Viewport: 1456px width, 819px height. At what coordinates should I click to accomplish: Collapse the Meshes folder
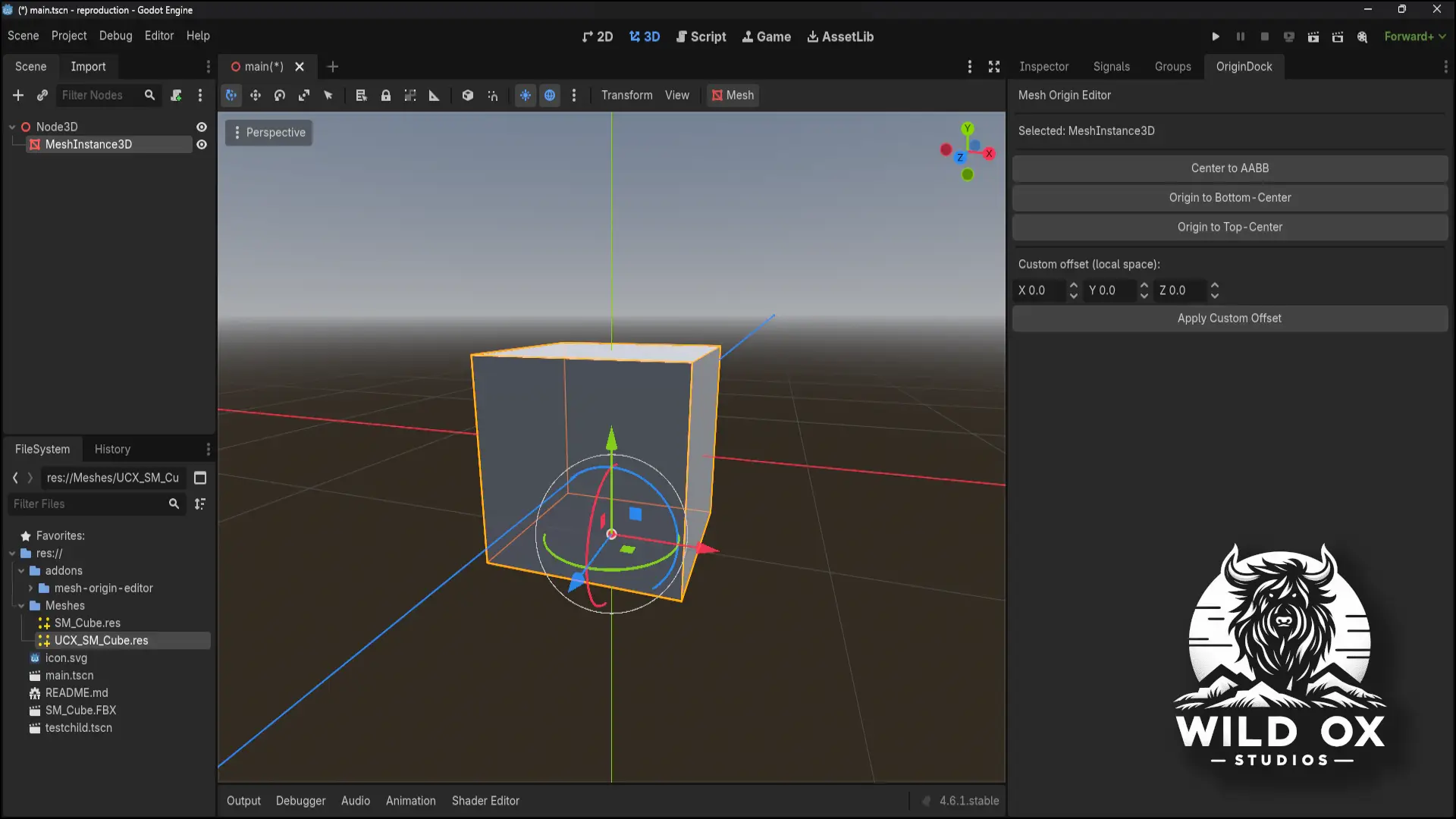20,605
